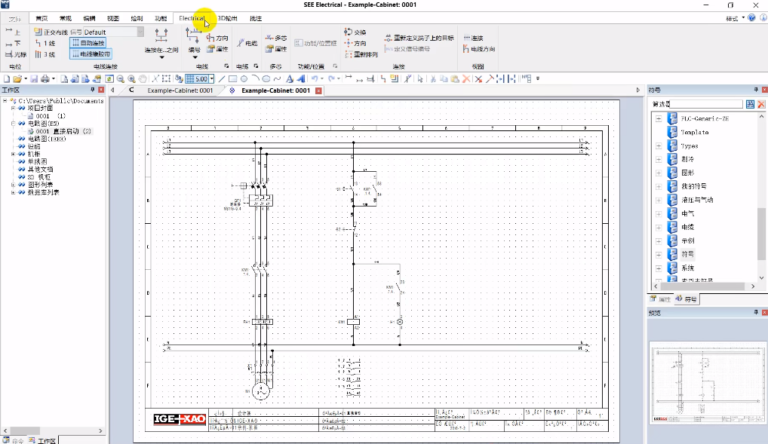Open the Electrical ribbon tab
Viewport: 768px width, 444px height.
point(192,18)
